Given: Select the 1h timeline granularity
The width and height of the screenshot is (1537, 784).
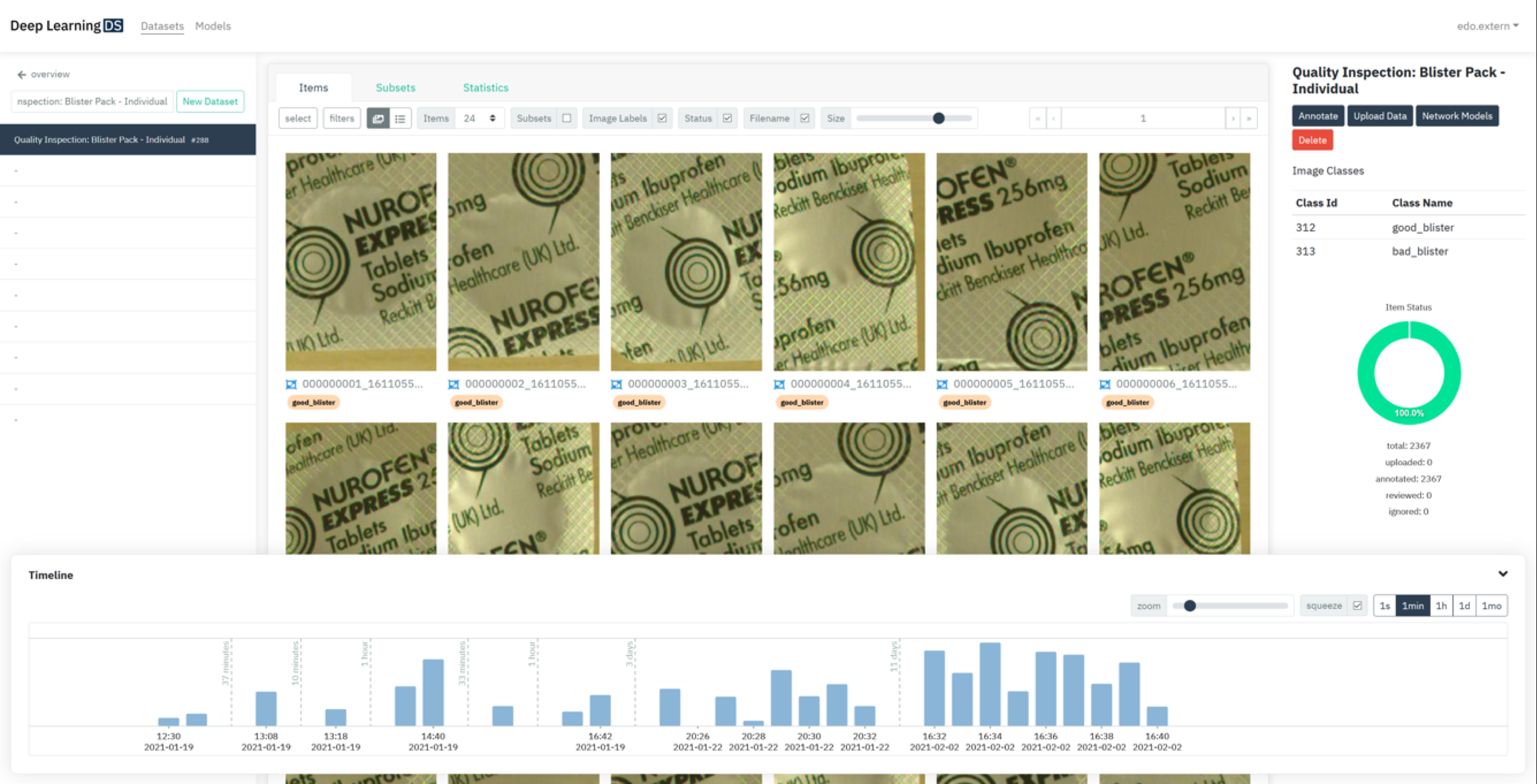Looking at the screenshot, I should pyautogui.click(x=1441, y=606).
